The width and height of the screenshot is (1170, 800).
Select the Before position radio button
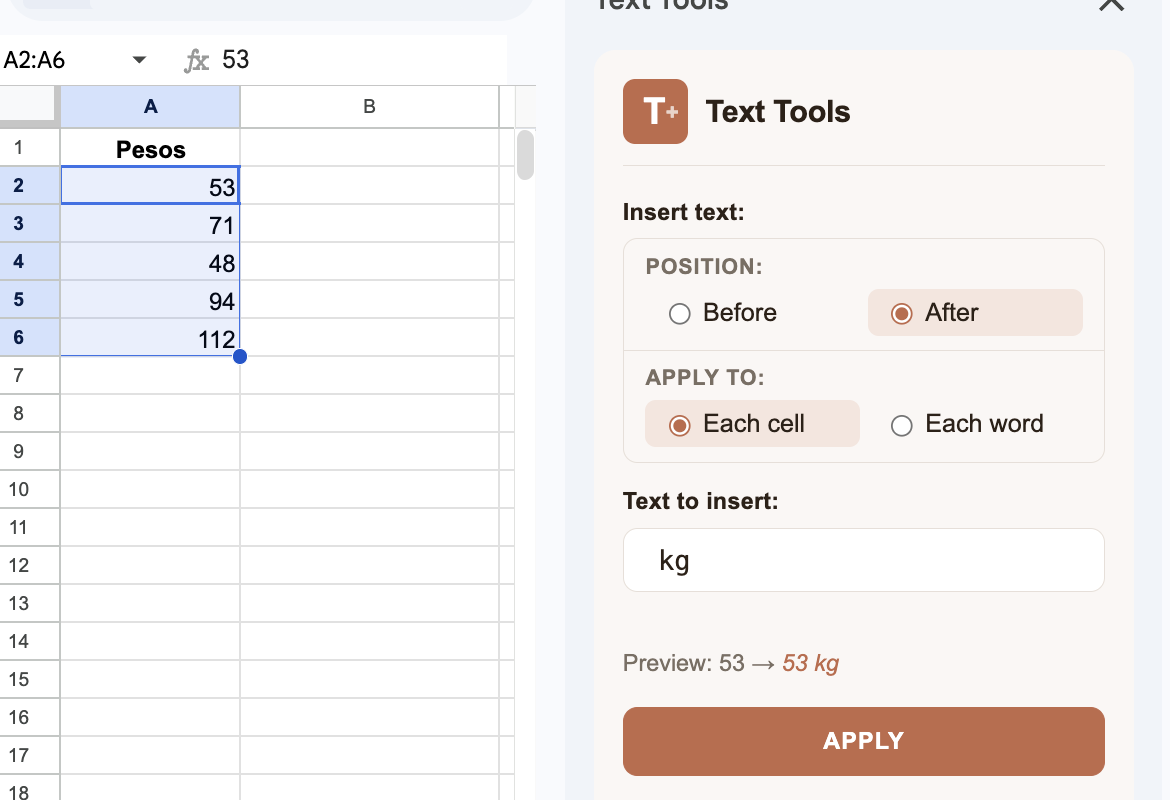pyautogui.click(x=680, y=313)
